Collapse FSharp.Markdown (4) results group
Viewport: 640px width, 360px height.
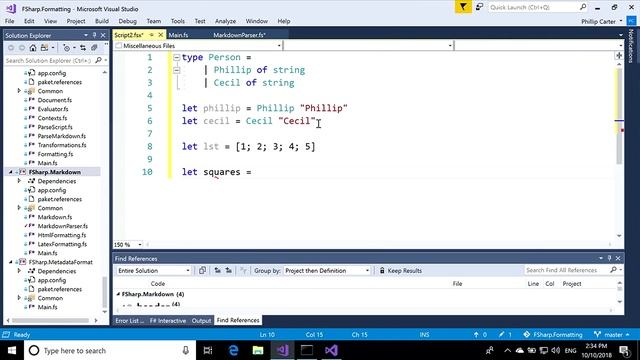118,294
